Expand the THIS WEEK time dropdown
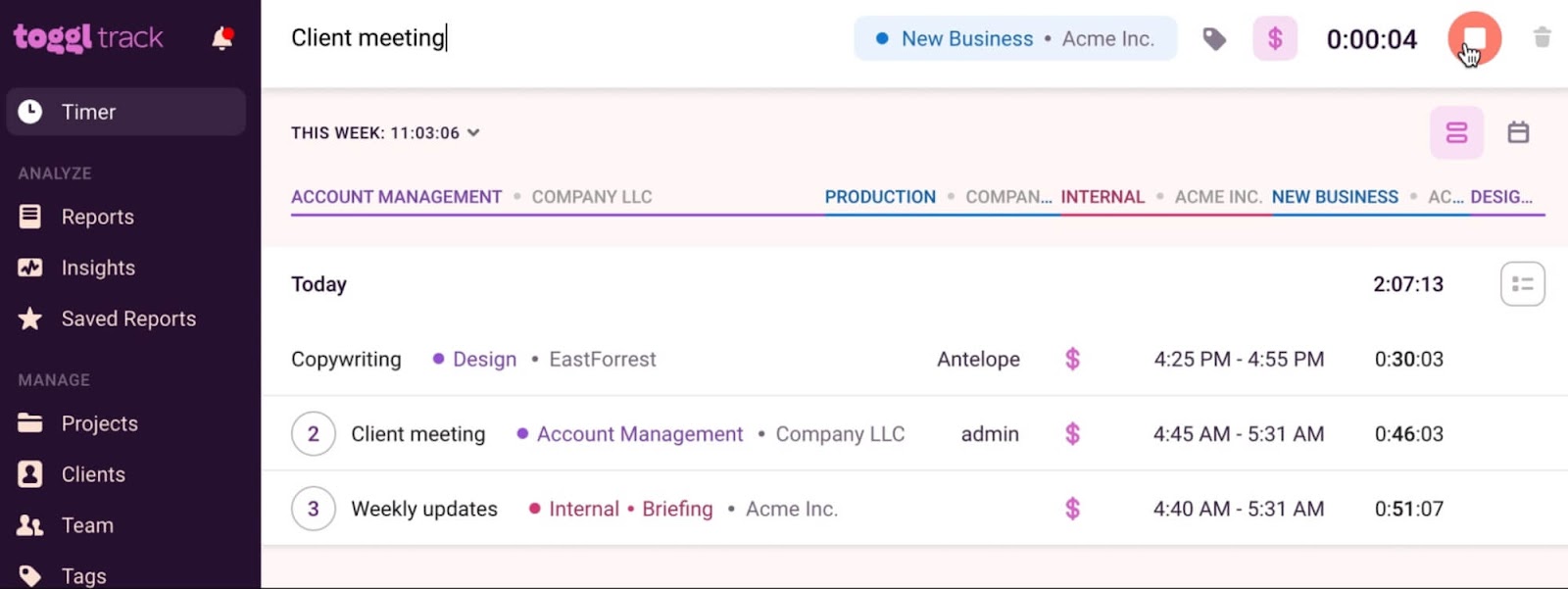Screen dimensions: 1568x589 tap(472, 132)
